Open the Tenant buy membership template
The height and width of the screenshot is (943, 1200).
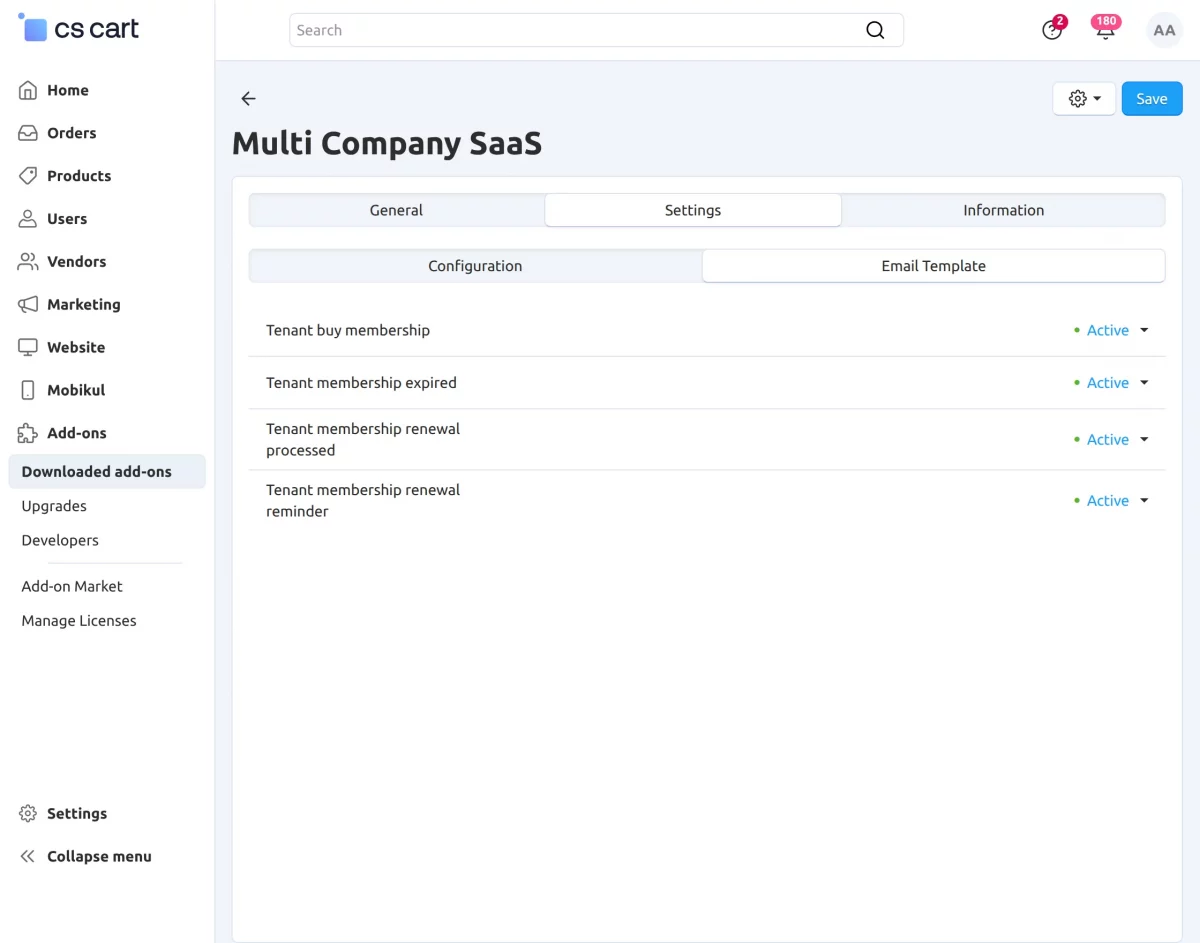point(348,331)
